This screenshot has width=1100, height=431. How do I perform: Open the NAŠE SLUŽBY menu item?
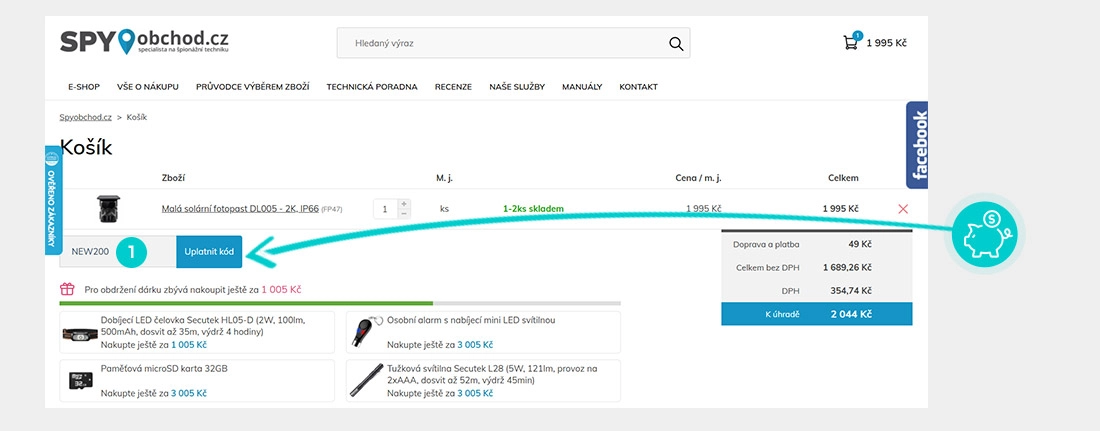point(517,87)
